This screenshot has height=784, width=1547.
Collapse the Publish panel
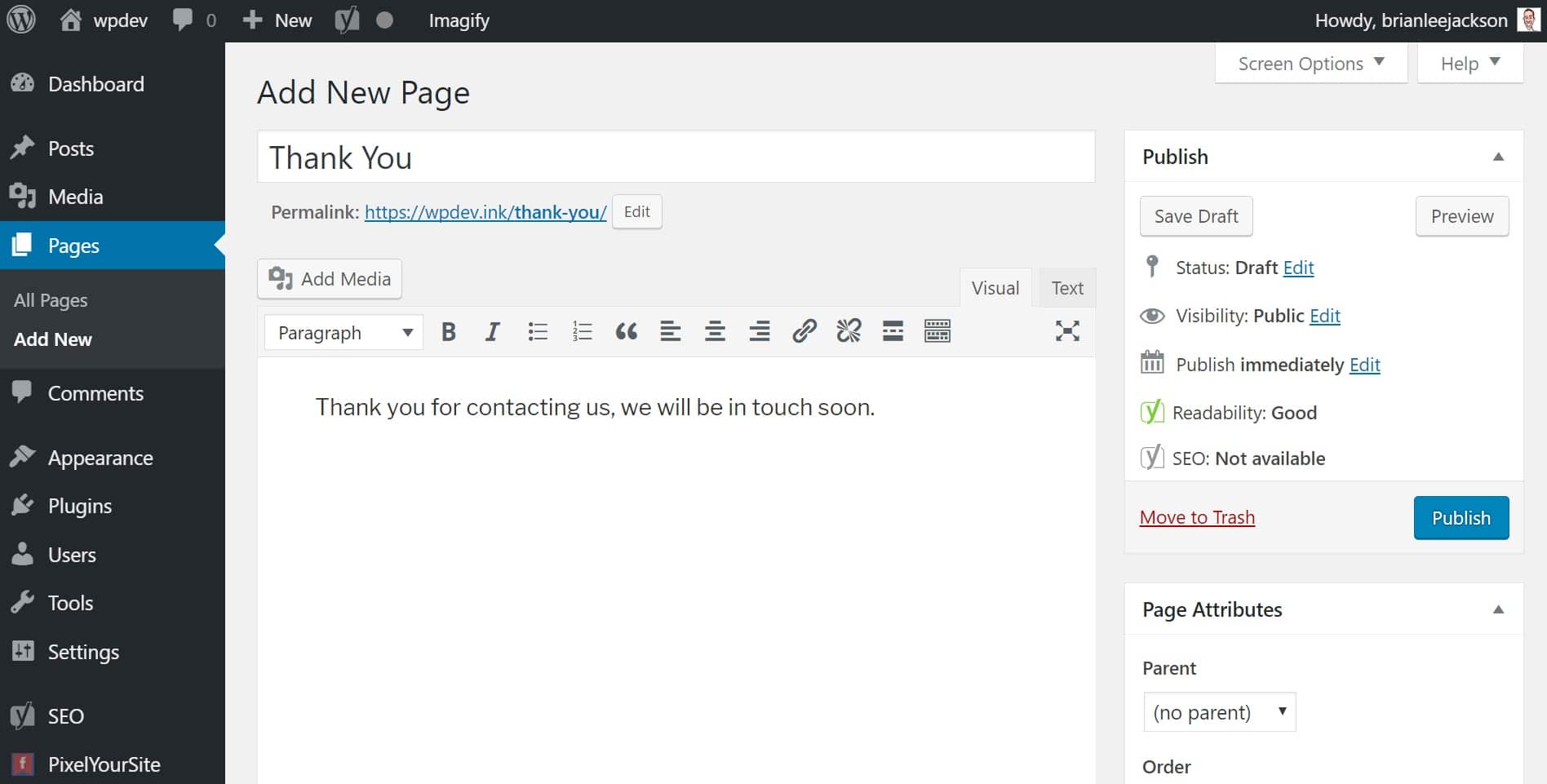pos(1499,156)
